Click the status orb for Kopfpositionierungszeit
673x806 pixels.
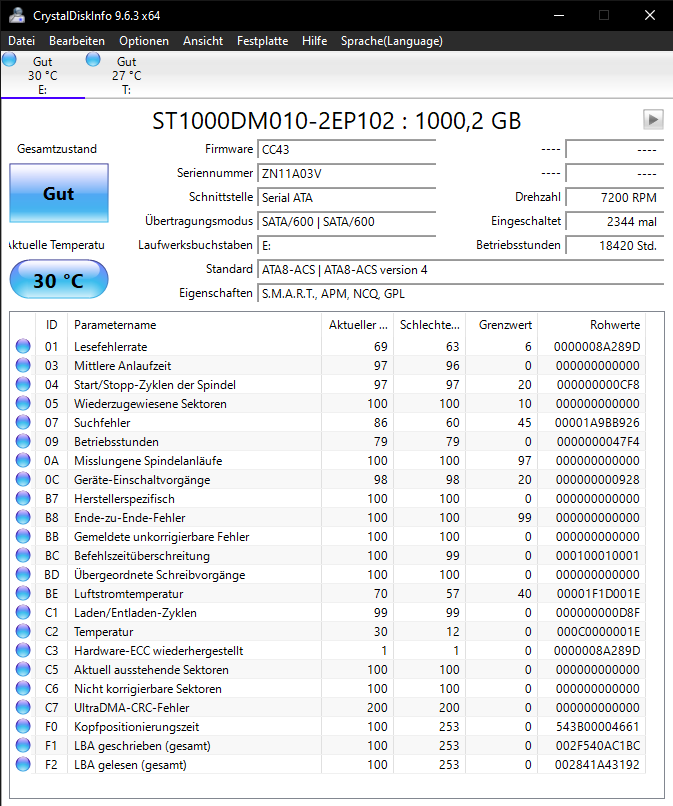23,726
